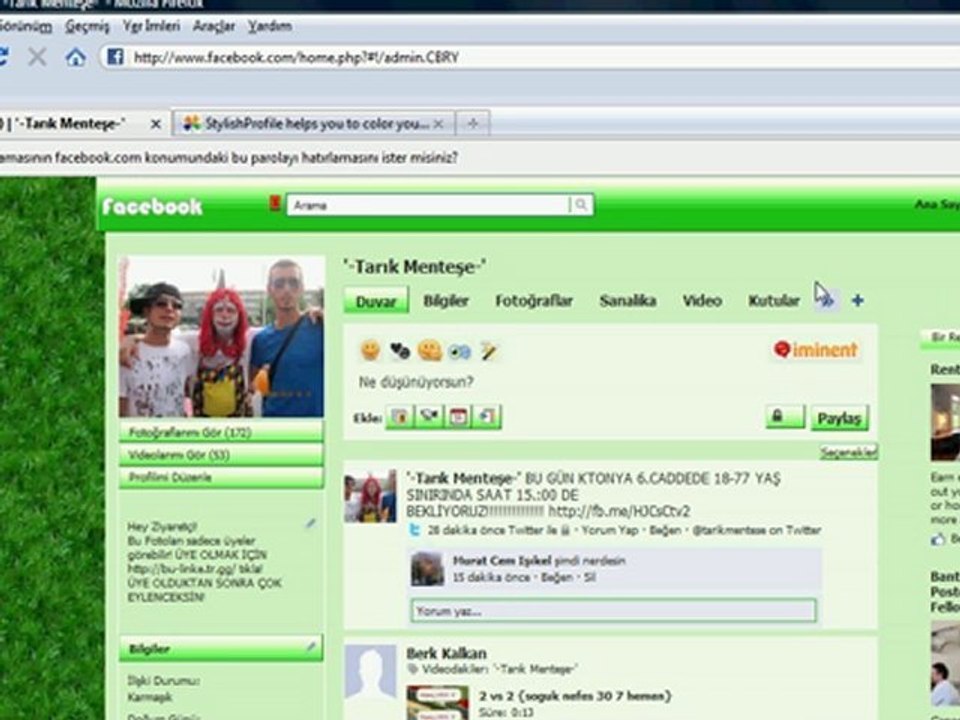Click the Twitter bird icon under the status post

point(414,530)
